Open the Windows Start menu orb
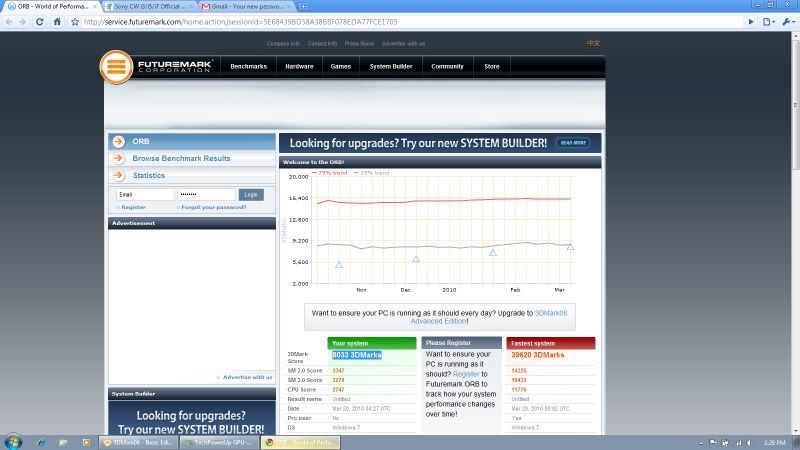The width and height of the screenshot is (800, 450). tap(16, 441)
